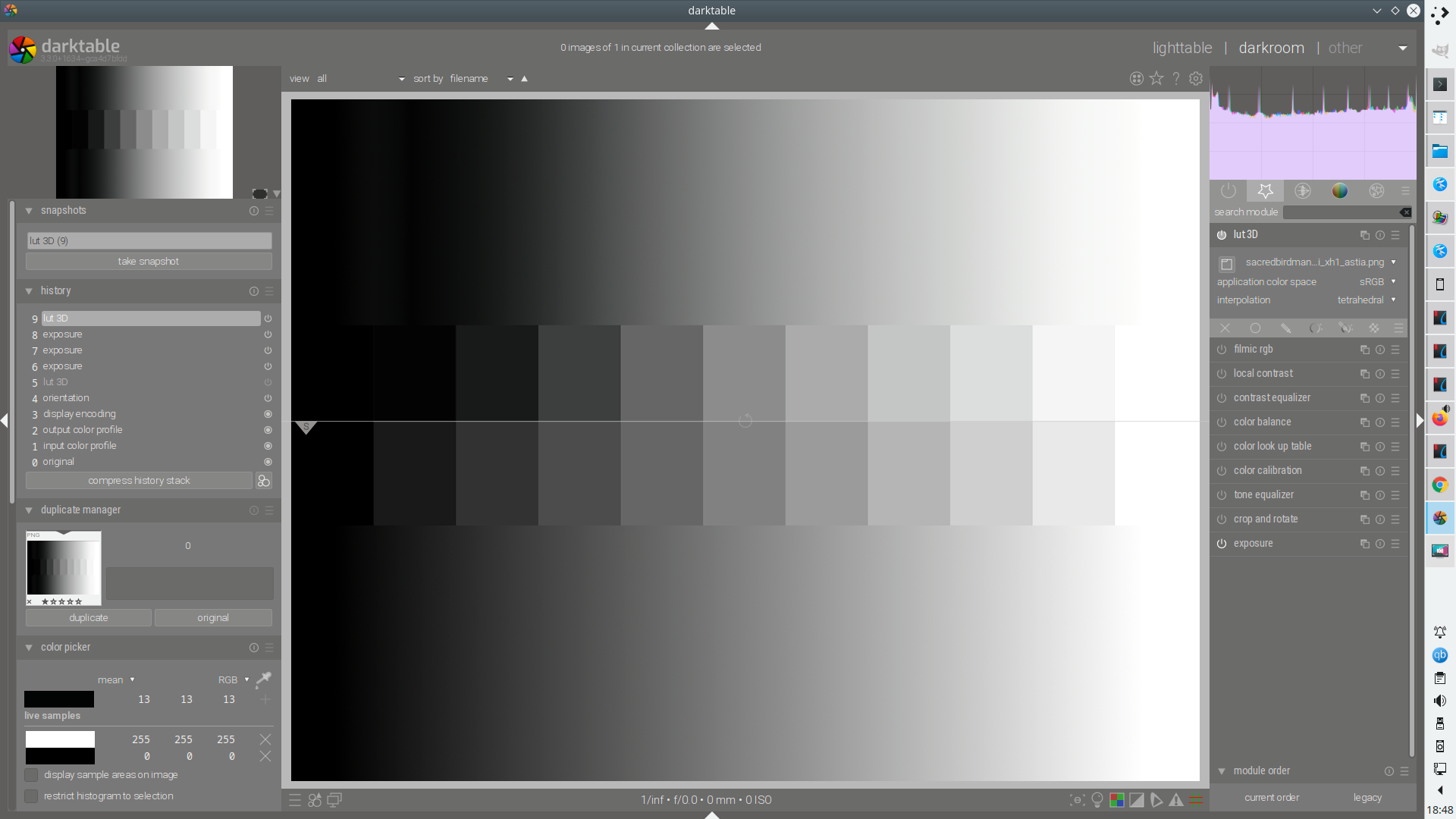Screen dimensions: 1456x819
Task: Check restrict histogram to selection
Action: (x=32, y=796)
